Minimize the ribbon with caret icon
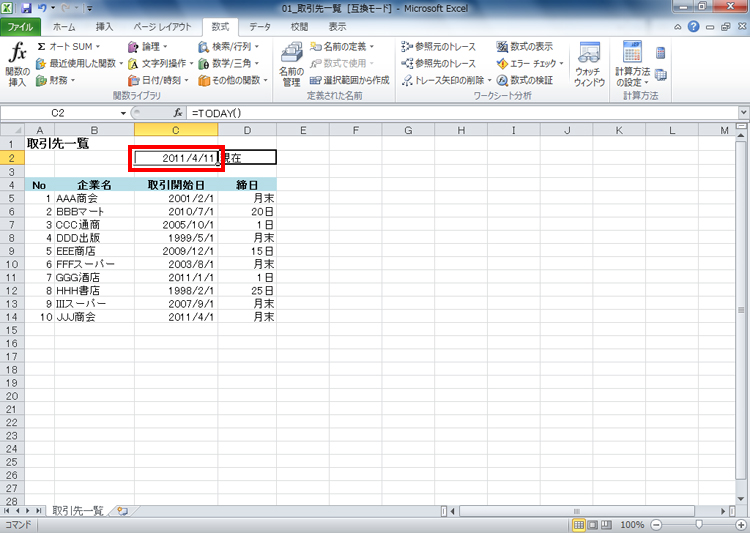Image resolution: width=750 pixels, height=533 pixels. coord(678,27)
